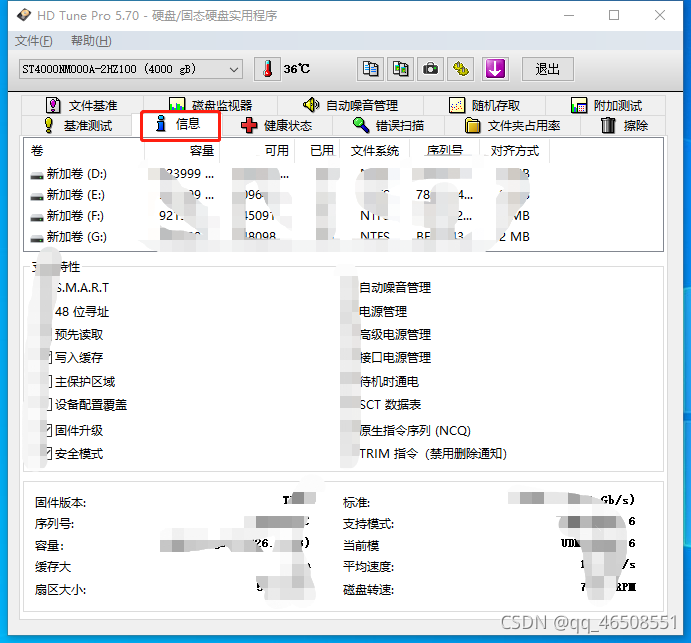Click the HD Tune Pro title bar icon
Screen dimensions: 691x643
[24, 15]
